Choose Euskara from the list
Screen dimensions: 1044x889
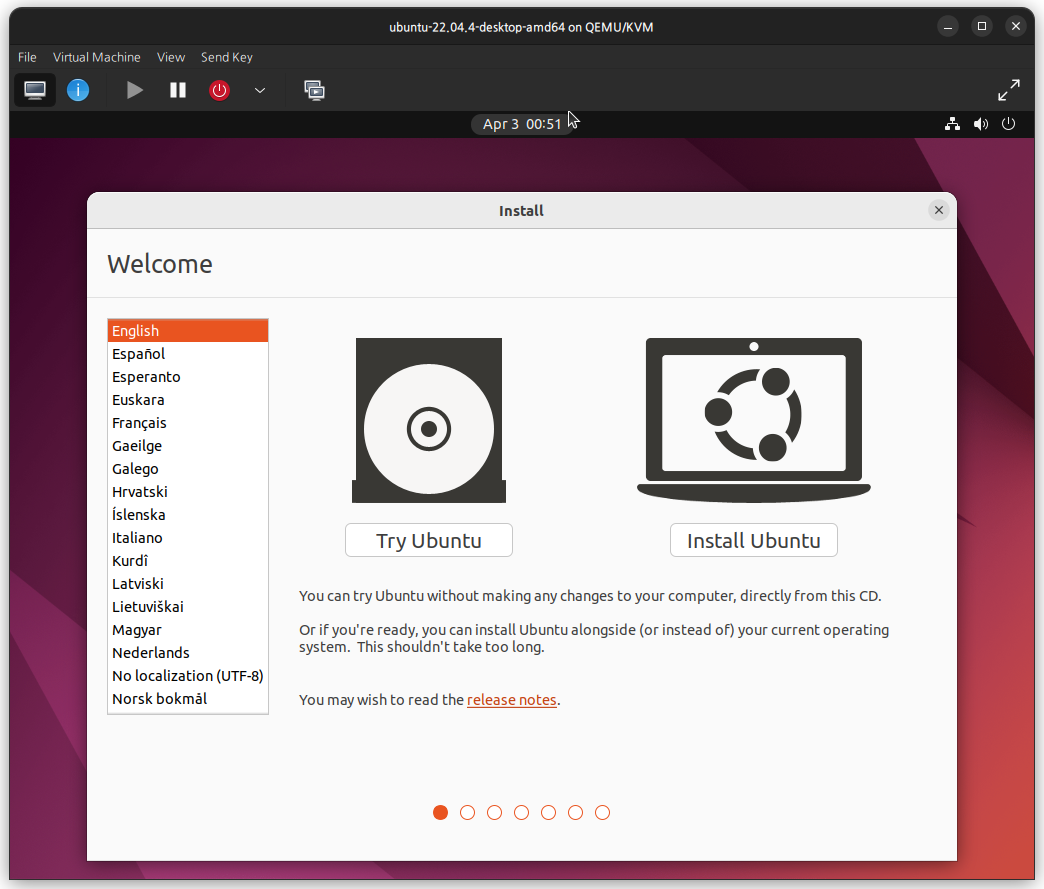[x=188, y=400]
